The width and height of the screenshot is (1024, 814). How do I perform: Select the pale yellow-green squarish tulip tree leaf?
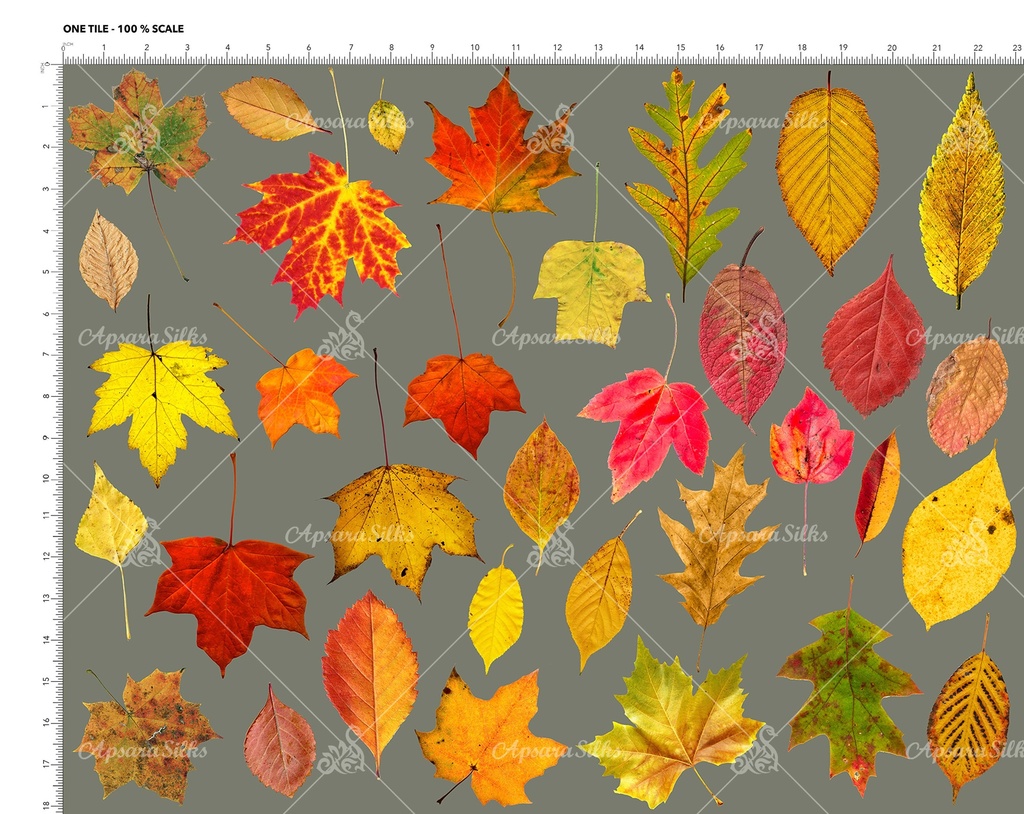click(591, 287)
